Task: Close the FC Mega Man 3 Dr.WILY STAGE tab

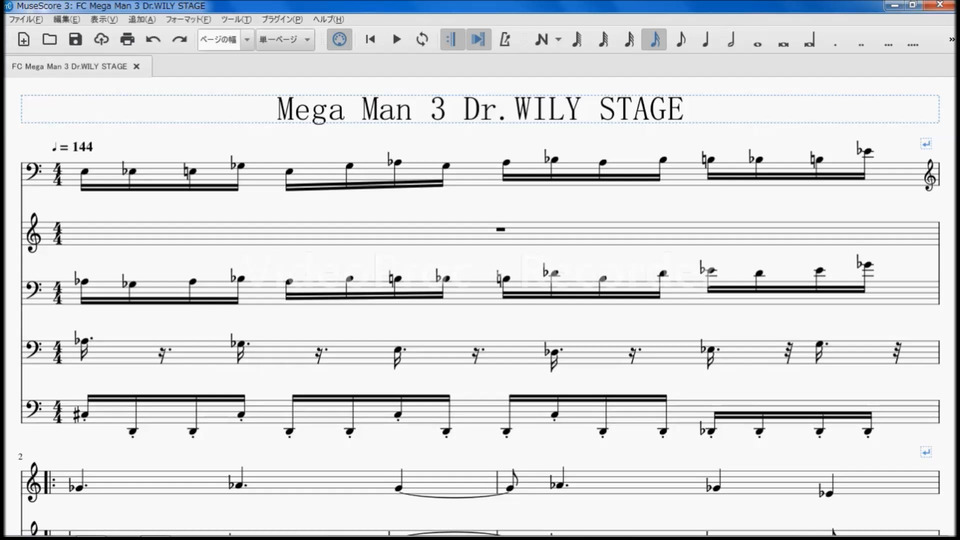Action: point(137,66)
